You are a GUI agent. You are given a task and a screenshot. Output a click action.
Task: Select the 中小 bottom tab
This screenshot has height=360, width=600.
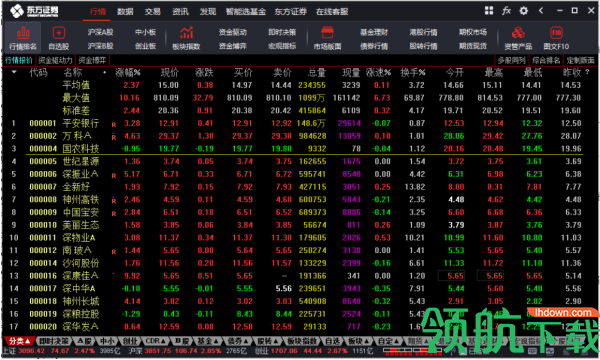(x=107, y=340)
